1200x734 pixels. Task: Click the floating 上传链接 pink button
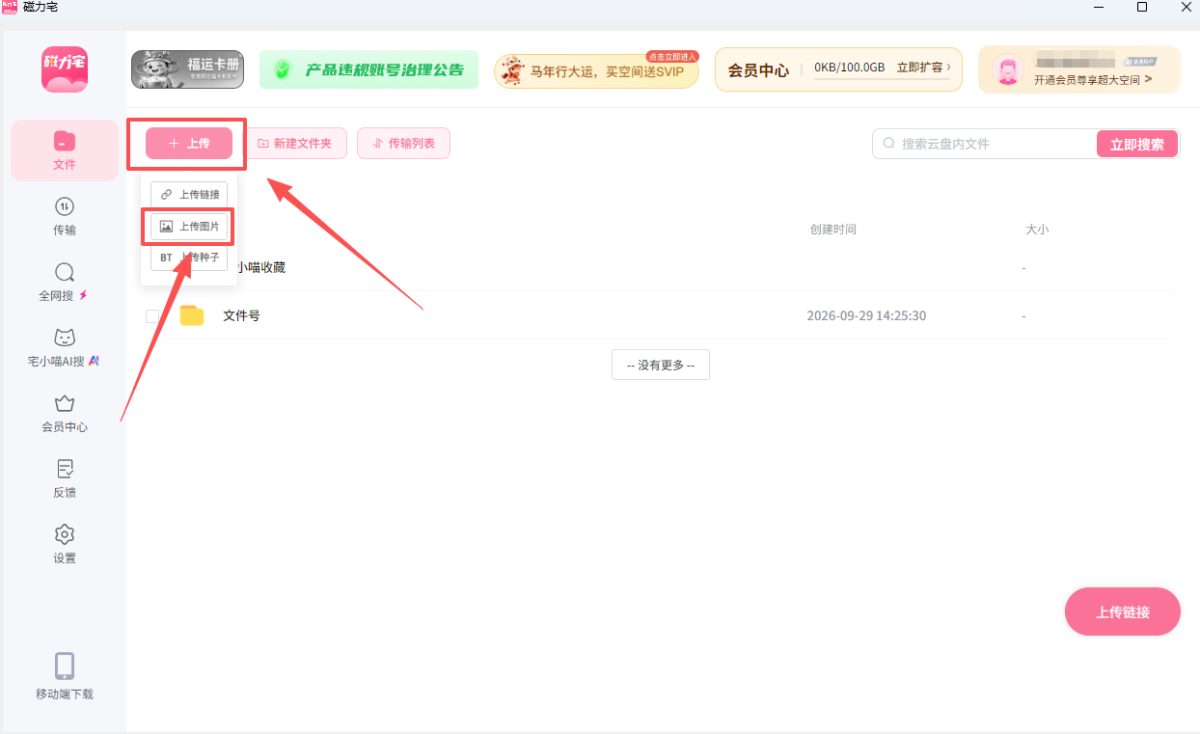pyautogui.click(x=1123, y=612)
